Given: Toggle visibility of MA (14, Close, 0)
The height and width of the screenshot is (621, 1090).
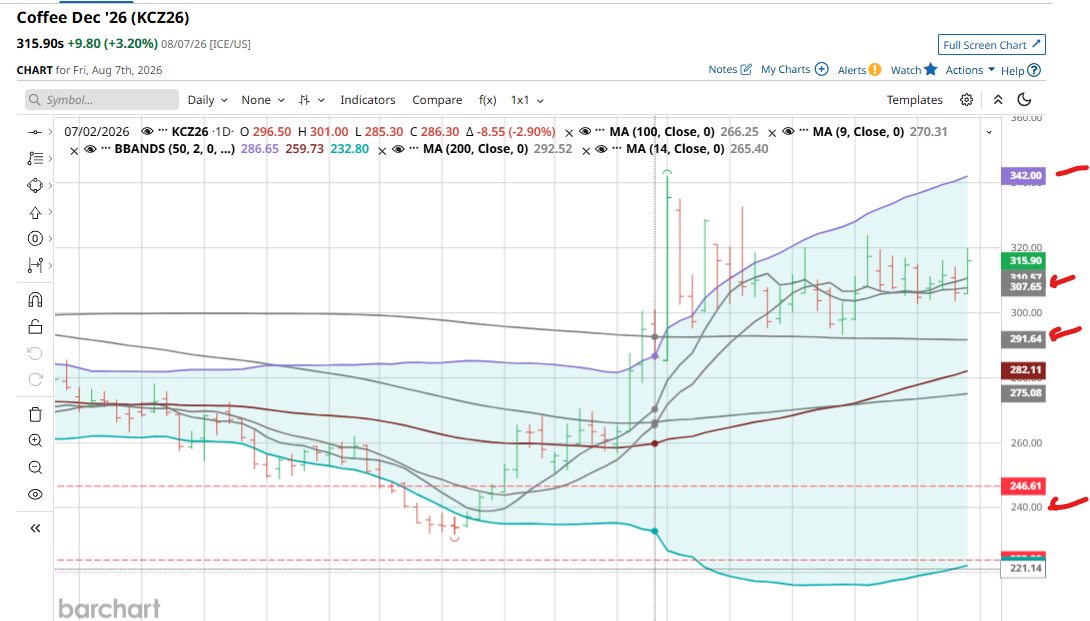Looking at the screenshot, I should tap(601, 149).
